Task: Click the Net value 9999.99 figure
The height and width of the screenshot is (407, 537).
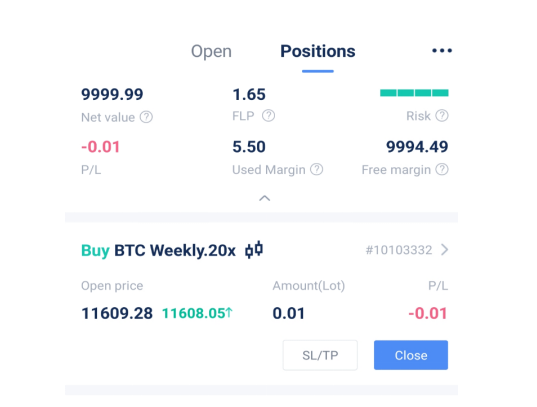Action: [112, 94]
